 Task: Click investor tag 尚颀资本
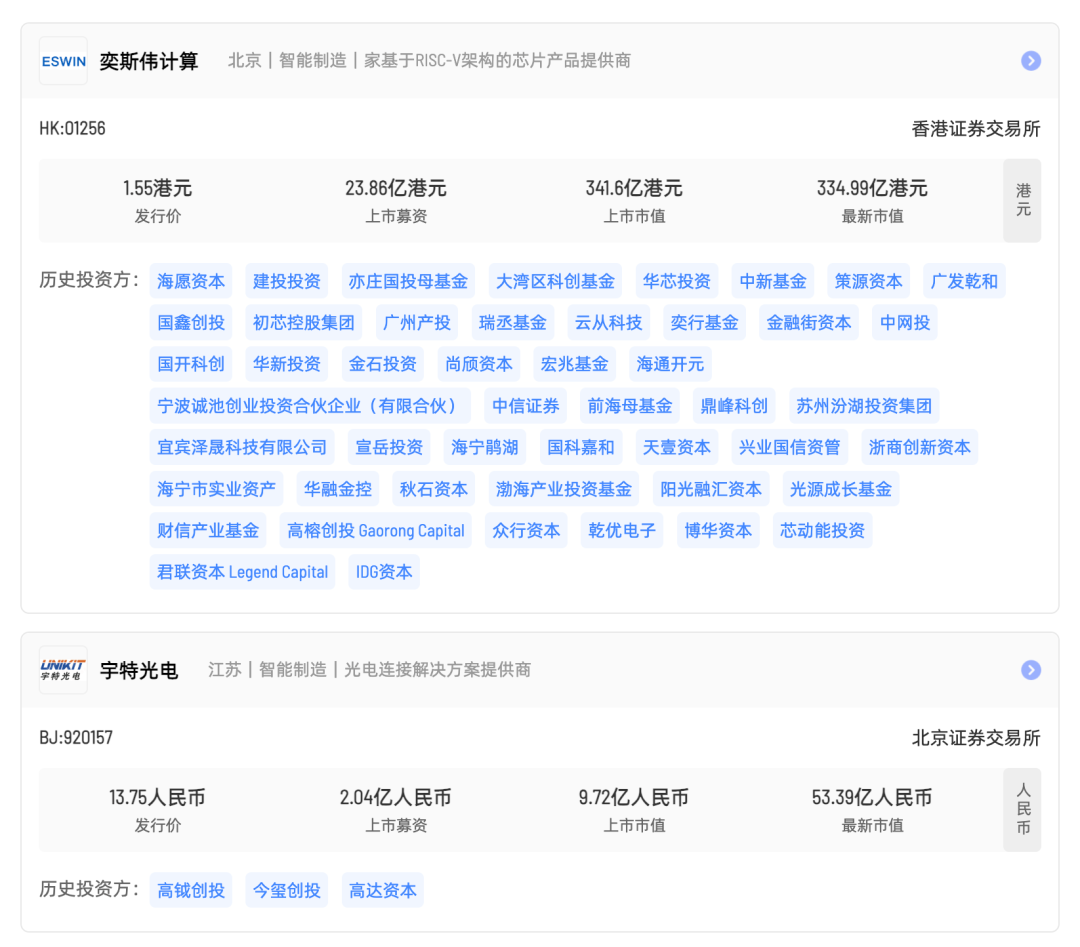coord(479,364)
